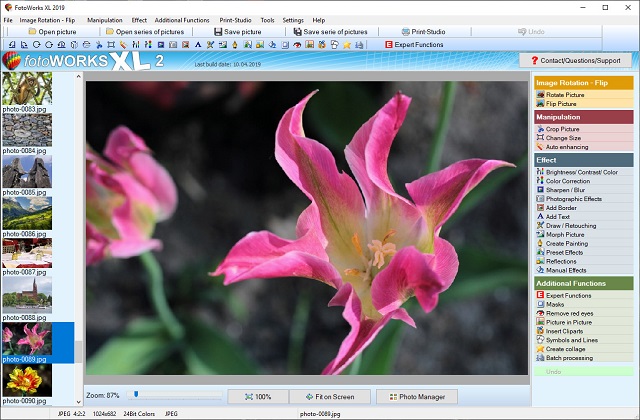Viewport: 640px width, 420px height.
Task: Click Contact/Questions/Support button
Action: (x=582, y=61)
